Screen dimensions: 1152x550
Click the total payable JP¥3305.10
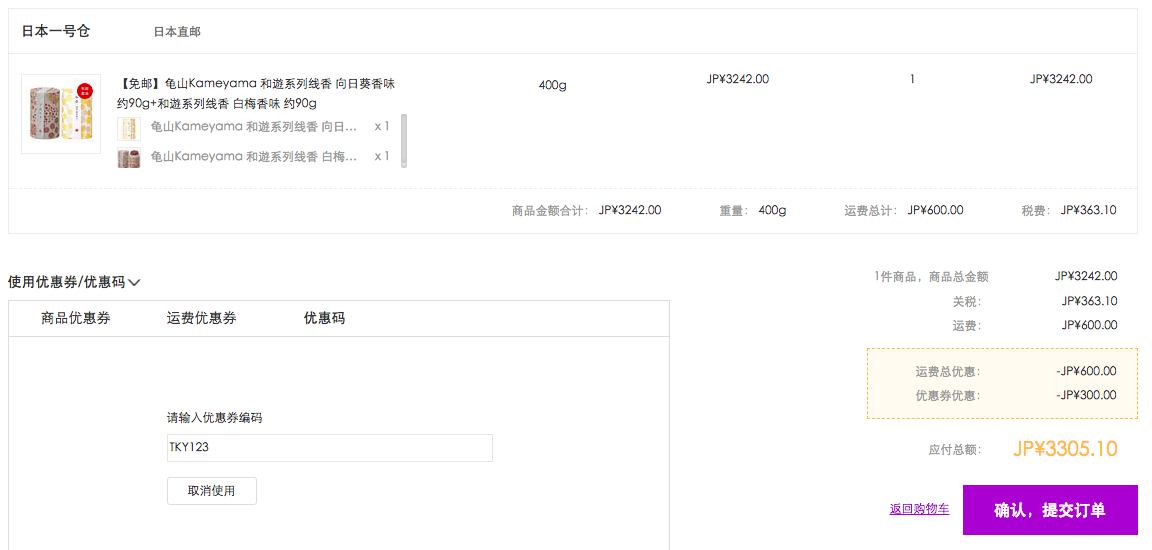pyautogui.click(x=1065, y=449)
